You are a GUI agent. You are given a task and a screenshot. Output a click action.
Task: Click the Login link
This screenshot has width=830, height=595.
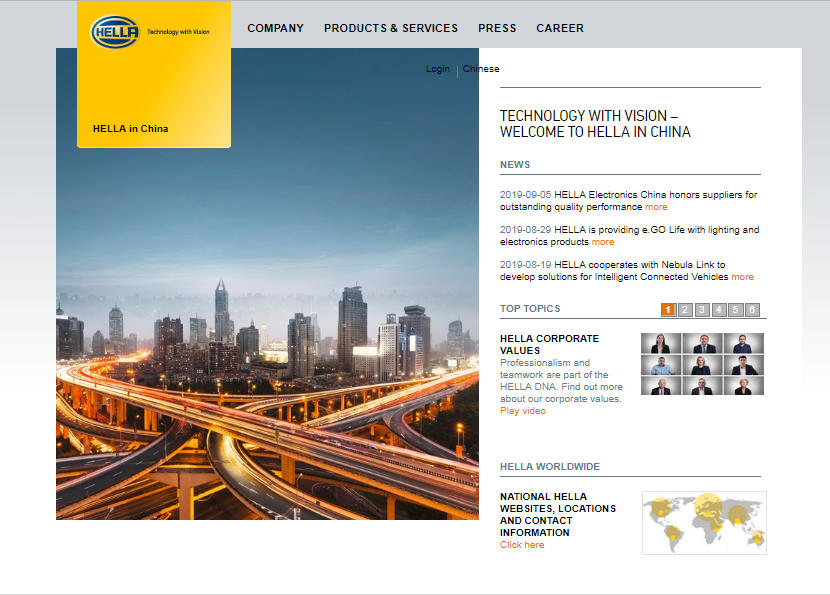[x=438, y=69]
